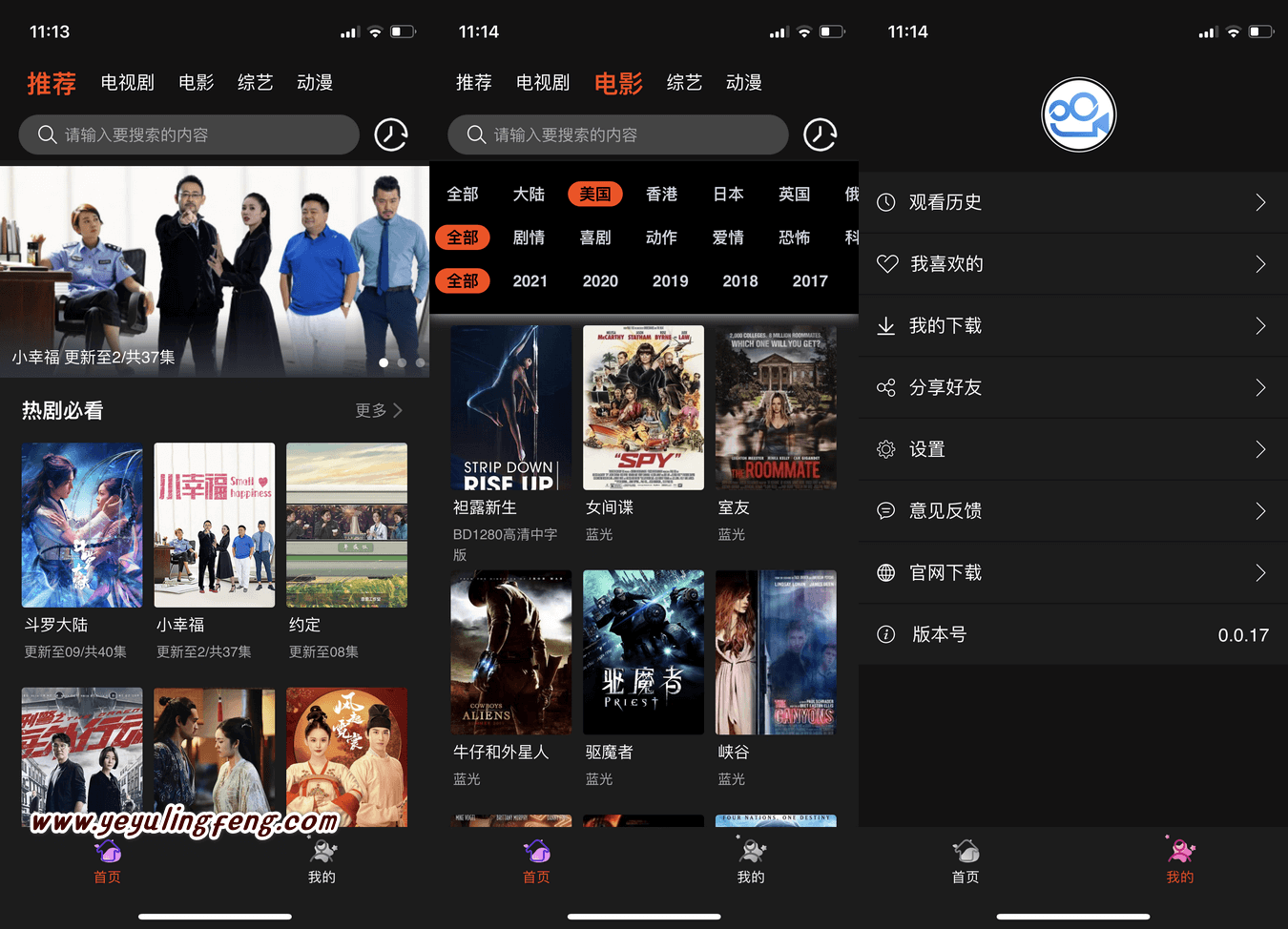
Task: Tap the search magnifier icon on first screen
Action: [x=47, y=134]
